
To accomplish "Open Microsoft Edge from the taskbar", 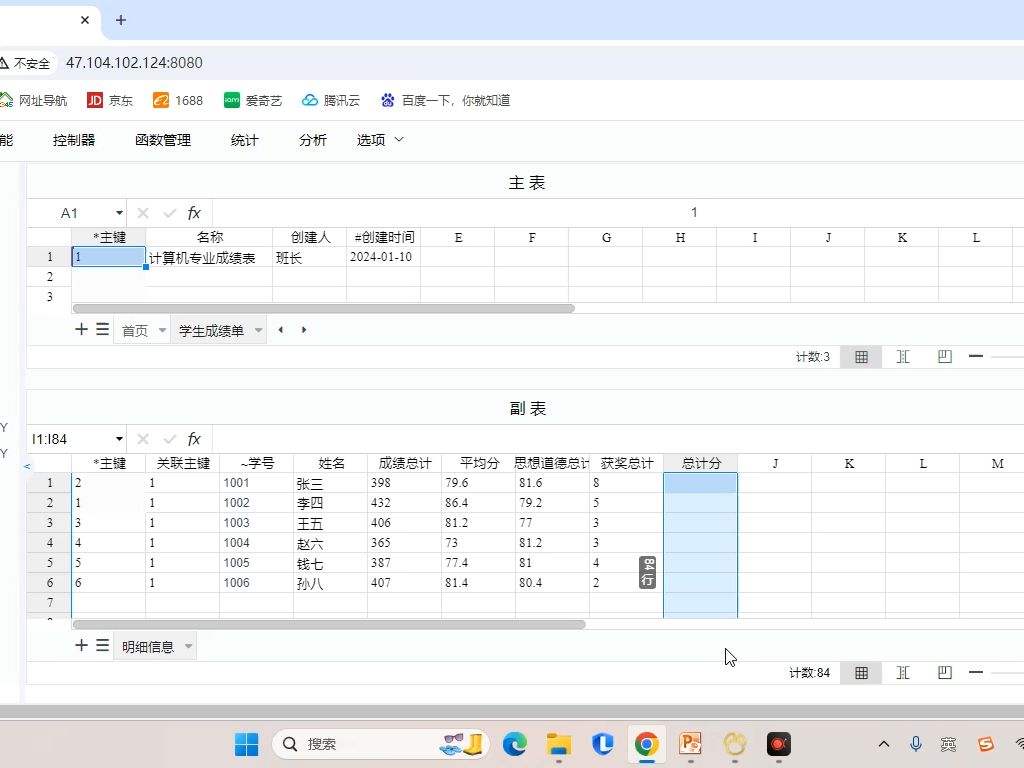I will coord(515,744).
